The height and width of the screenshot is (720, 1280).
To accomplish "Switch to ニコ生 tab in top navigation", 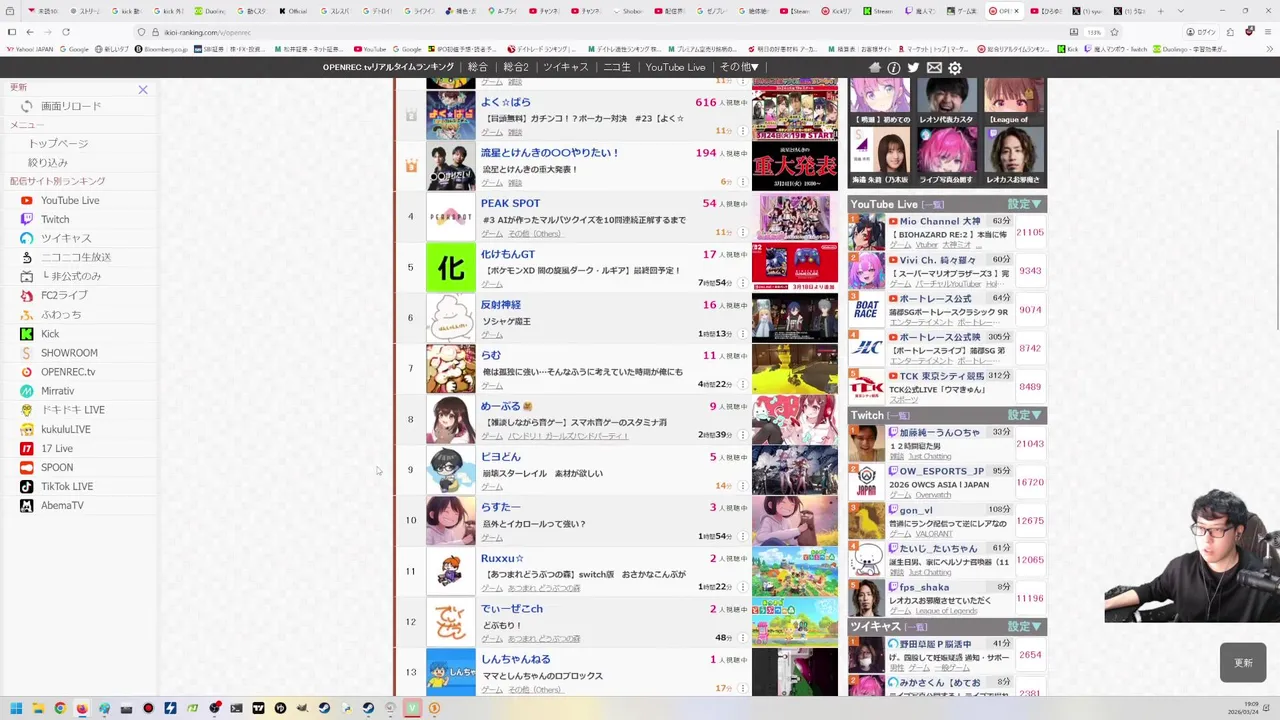I will click(x=617, y=67).
